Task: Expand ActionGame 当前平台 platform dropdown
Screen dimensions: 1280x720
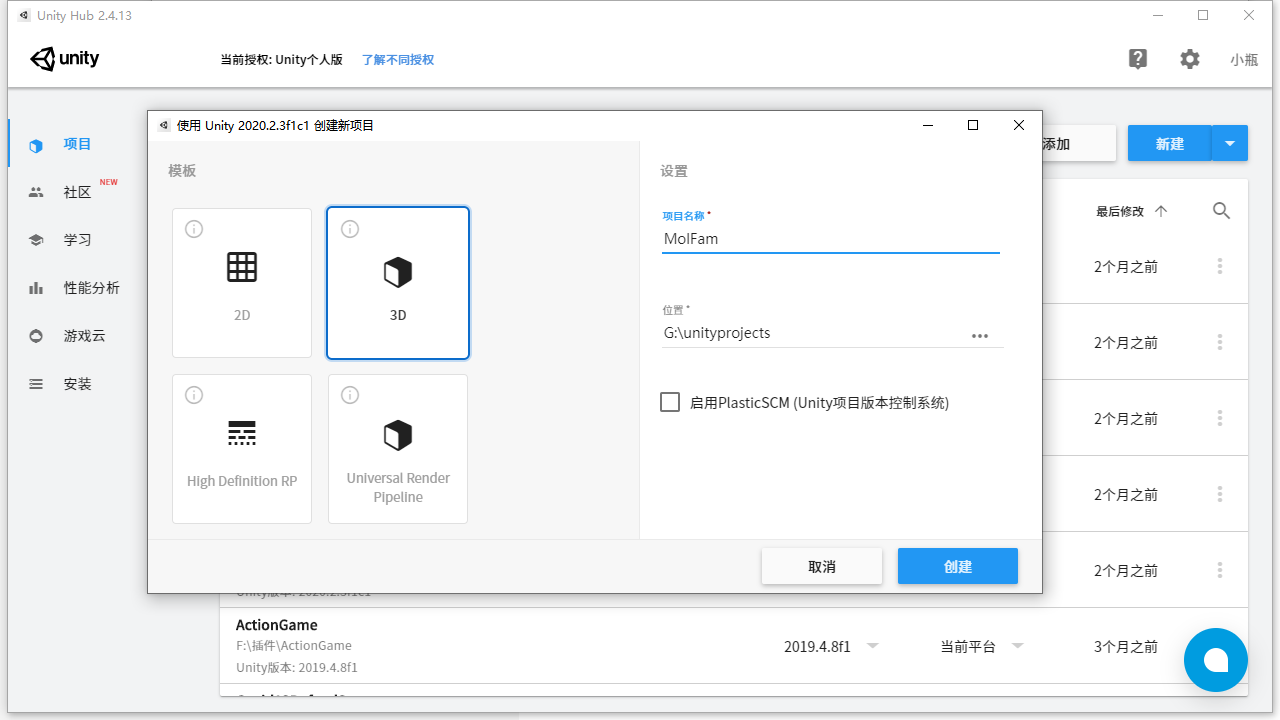Action: pyautogui.click(x=1018, y=646)
